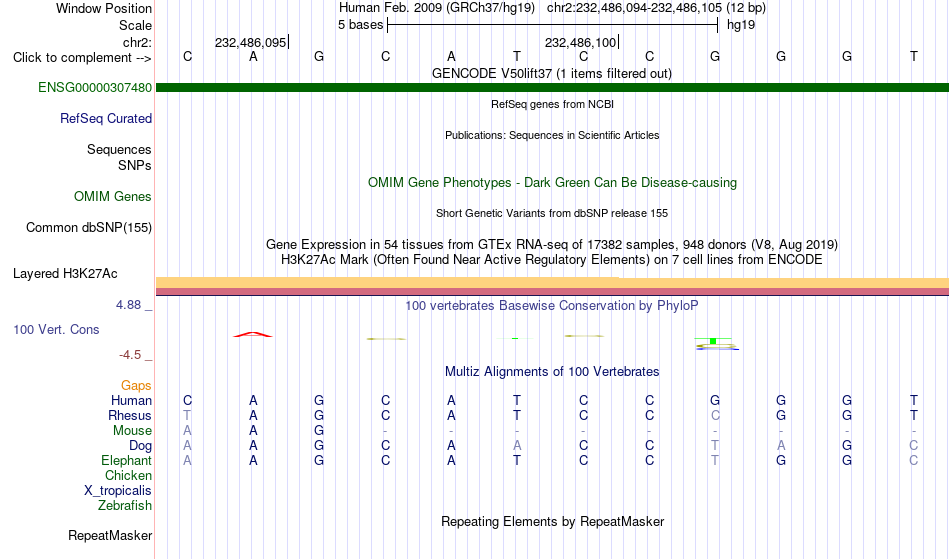Image resolution: width=950 pixels, height=559 pixels.
Task: Click the OMIM Genes track label
Action: [113, 197]
